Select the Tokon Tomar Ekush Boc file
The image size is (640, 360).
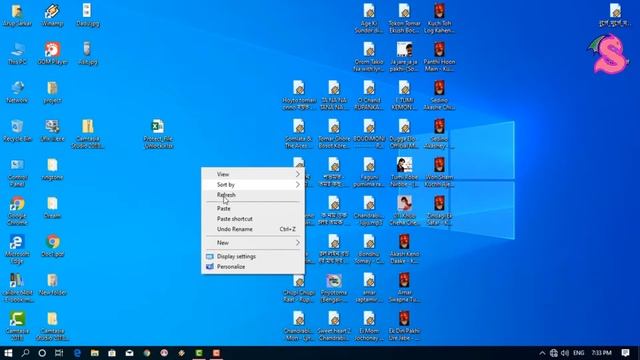click(404, 18)
